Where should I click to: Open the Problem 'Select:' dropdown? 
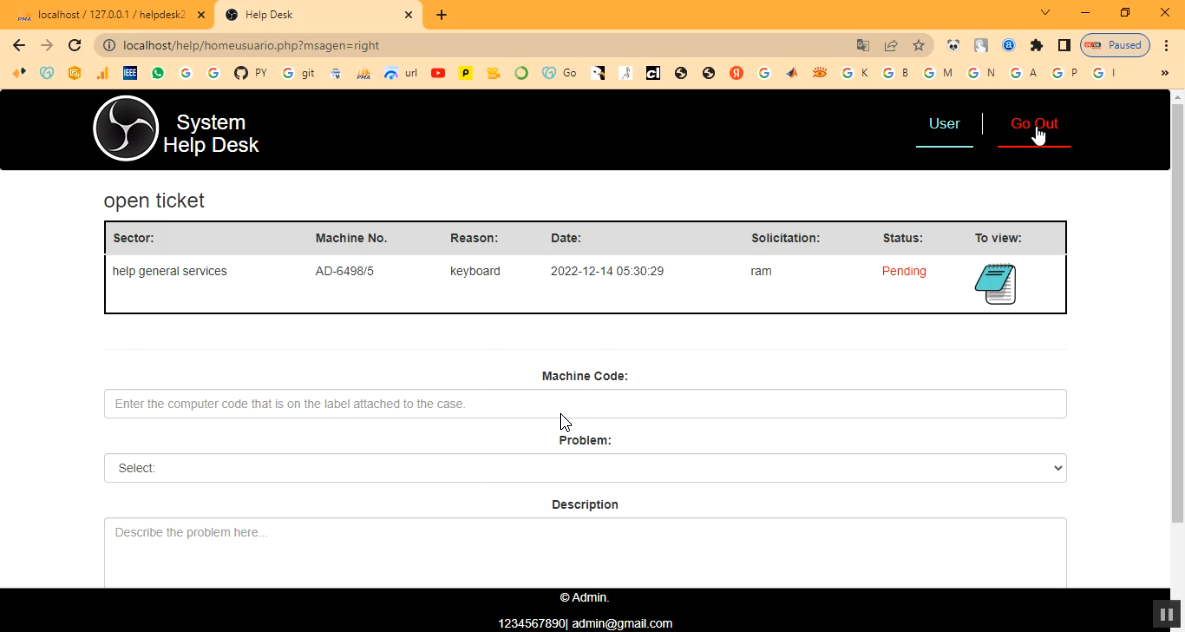(585, 468)
